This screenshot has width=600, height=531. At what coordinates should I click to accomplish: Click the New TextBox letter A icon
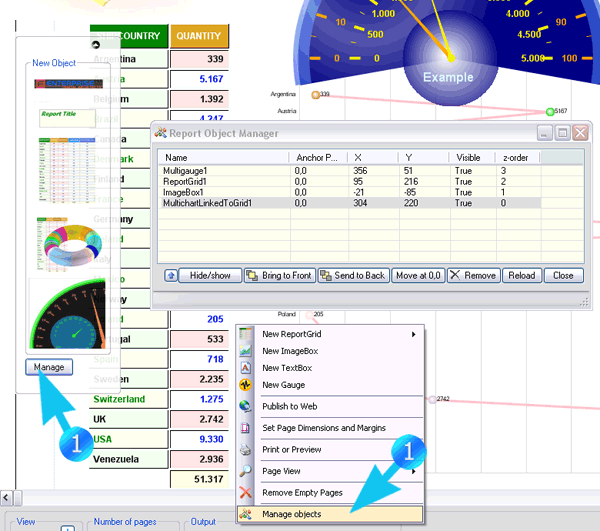245,368
